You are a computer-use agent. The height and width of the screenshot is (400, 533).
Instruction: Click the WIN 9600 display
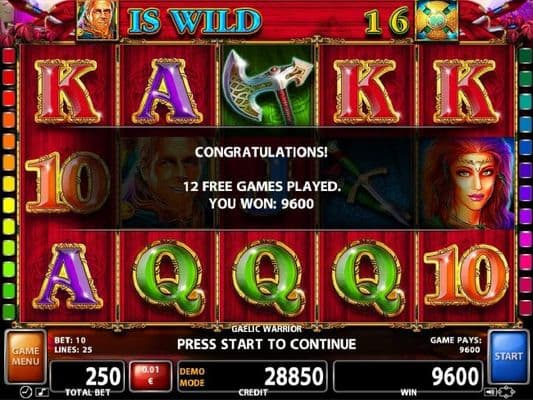click(408, 376)
